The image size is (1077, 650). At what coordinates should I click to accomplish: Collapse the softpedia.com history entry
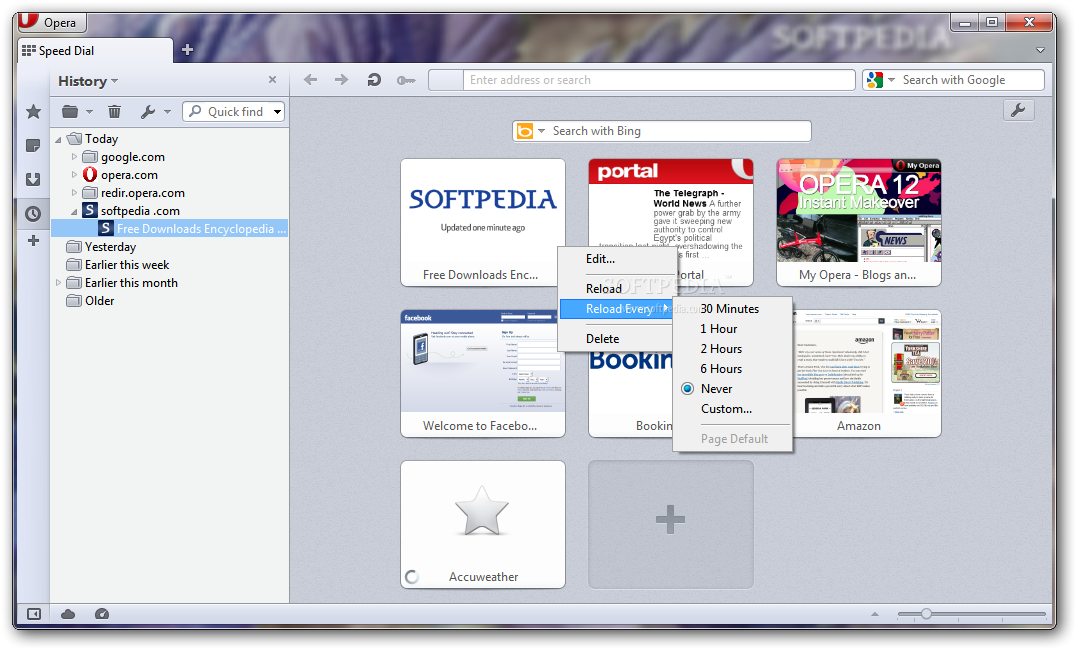74,211
